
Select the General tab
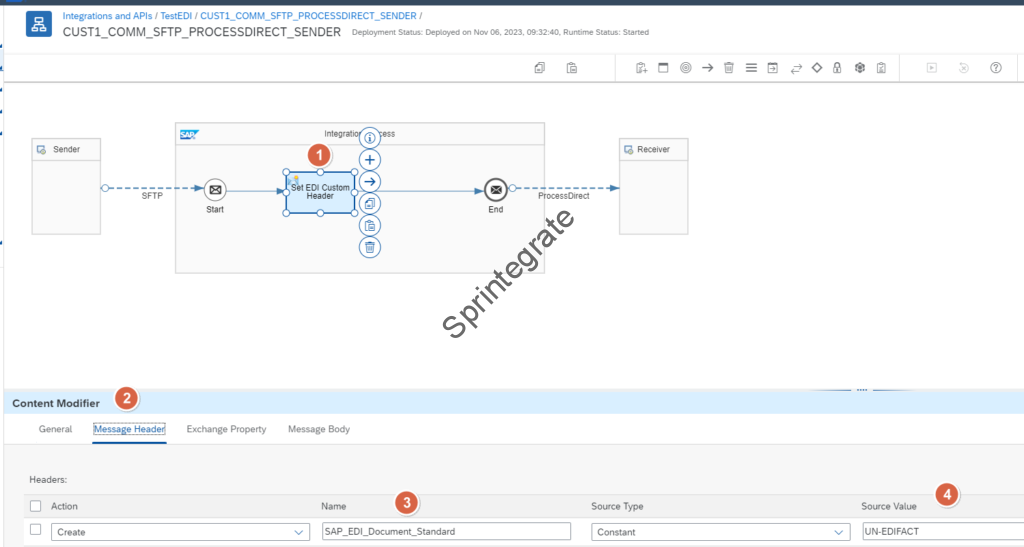55,429
